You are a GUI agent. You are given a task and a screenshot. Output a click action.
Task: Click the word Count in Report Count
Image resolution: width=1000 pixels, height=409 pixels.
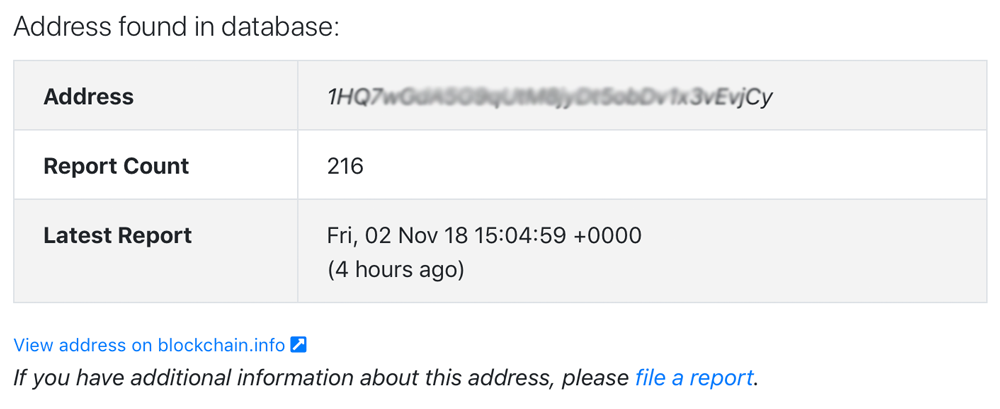[161, 167]
